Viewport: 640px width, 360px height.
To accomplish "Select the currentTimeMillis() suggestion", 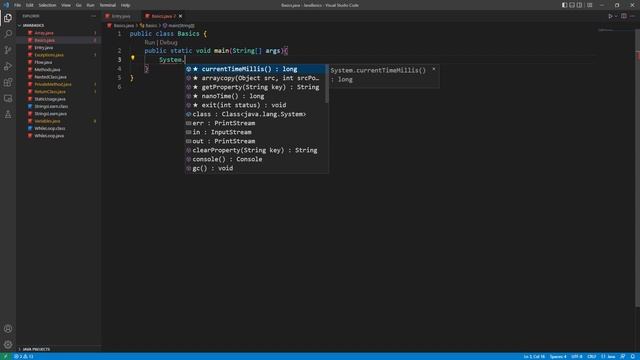I will (256, 69).
